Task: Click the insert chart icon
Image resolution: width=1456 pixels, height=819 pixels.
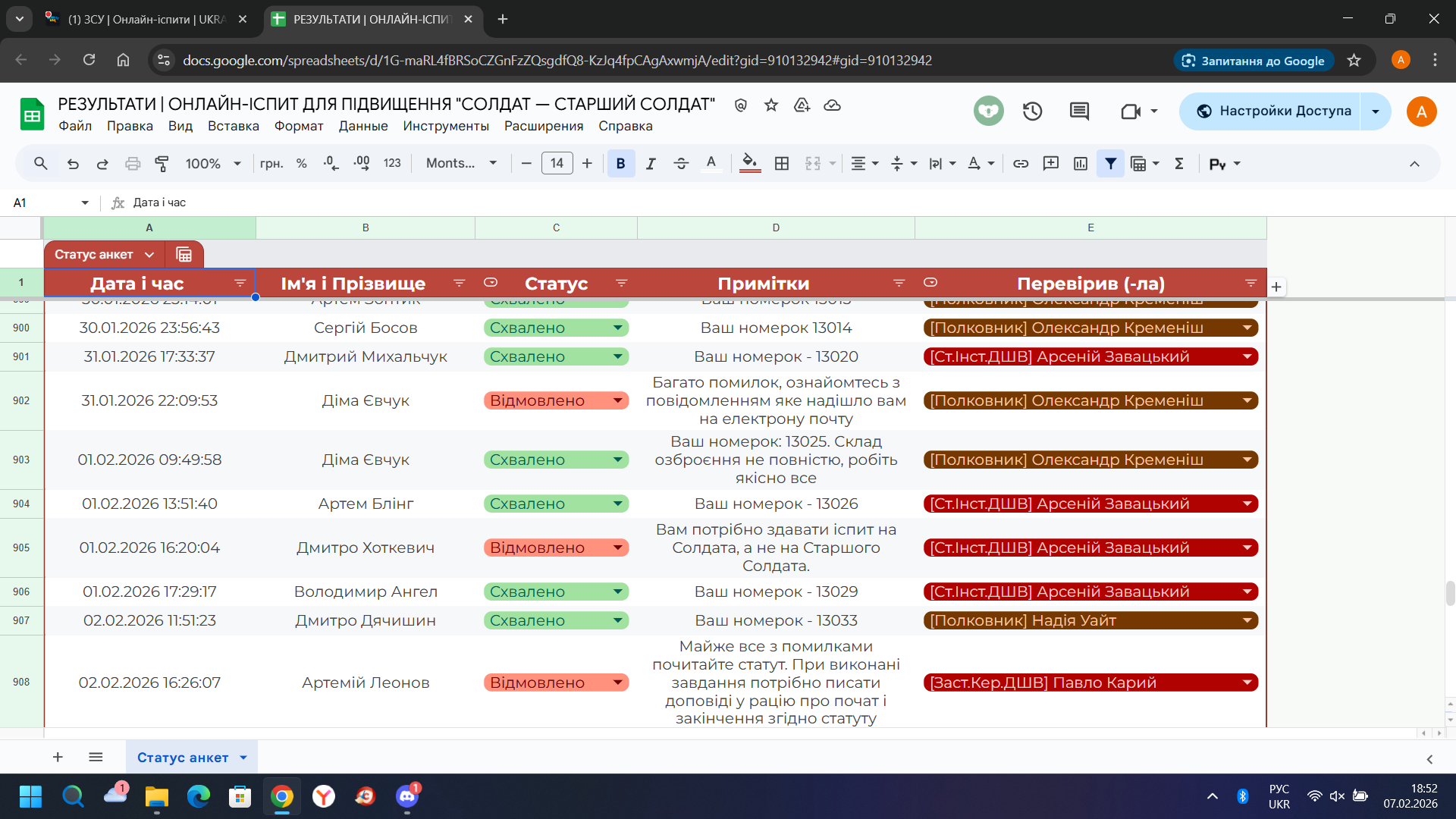Action: click(x=1081, y=164)
